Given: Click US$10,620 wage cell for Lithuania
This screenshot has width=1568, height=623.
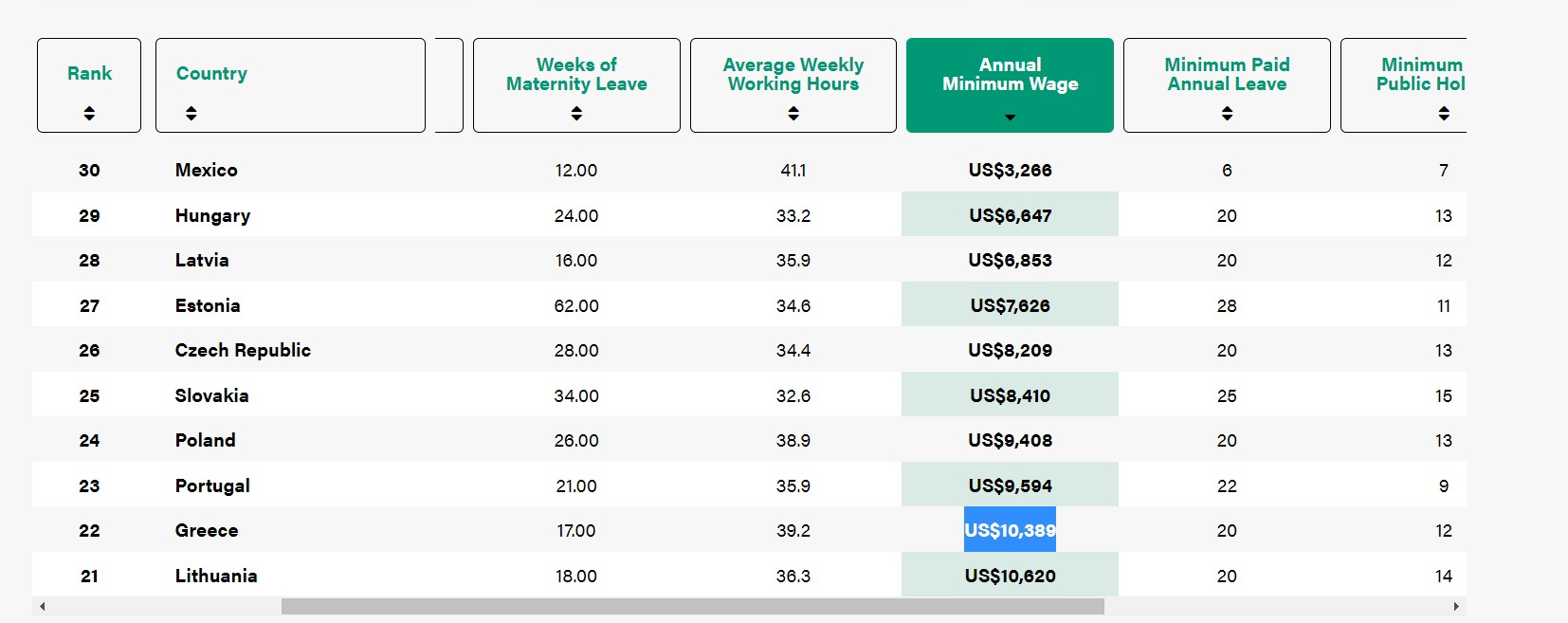Looking at the screenshot, I should tap(1010, 576).
